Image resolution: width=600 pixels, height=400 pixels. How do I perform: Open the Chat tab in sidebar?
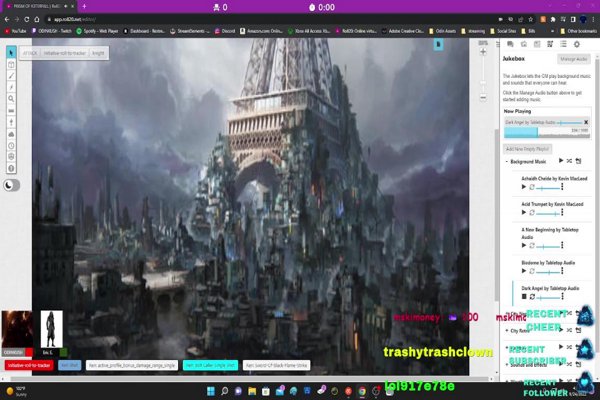pos(510,44)
